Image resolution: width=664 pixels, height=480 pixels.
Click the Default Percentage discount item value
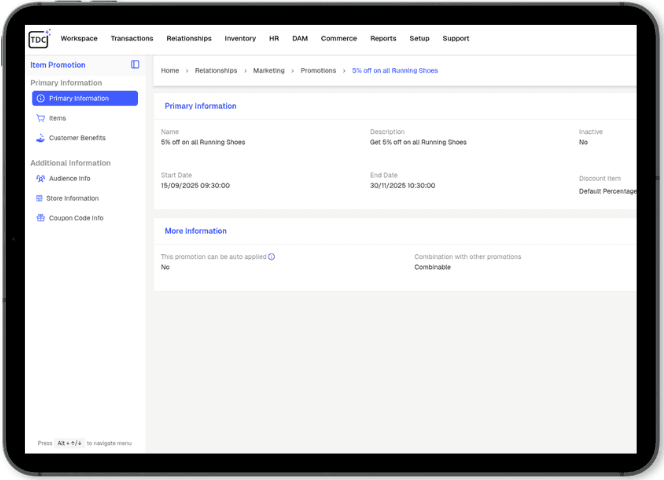click(608, 191)
